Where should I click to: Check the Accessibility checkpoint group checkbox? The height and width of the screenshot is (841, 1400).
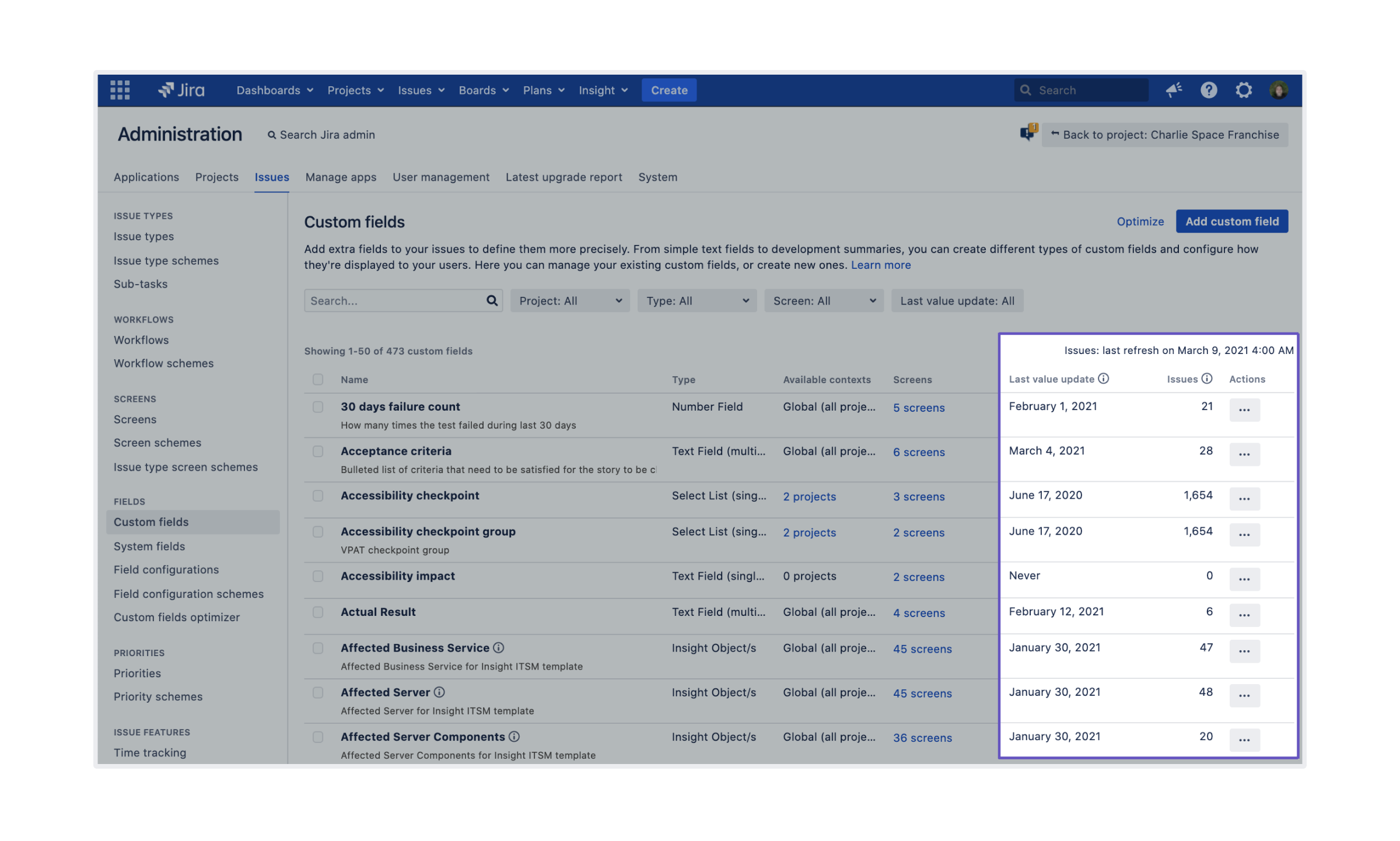(x=318, y=531)
